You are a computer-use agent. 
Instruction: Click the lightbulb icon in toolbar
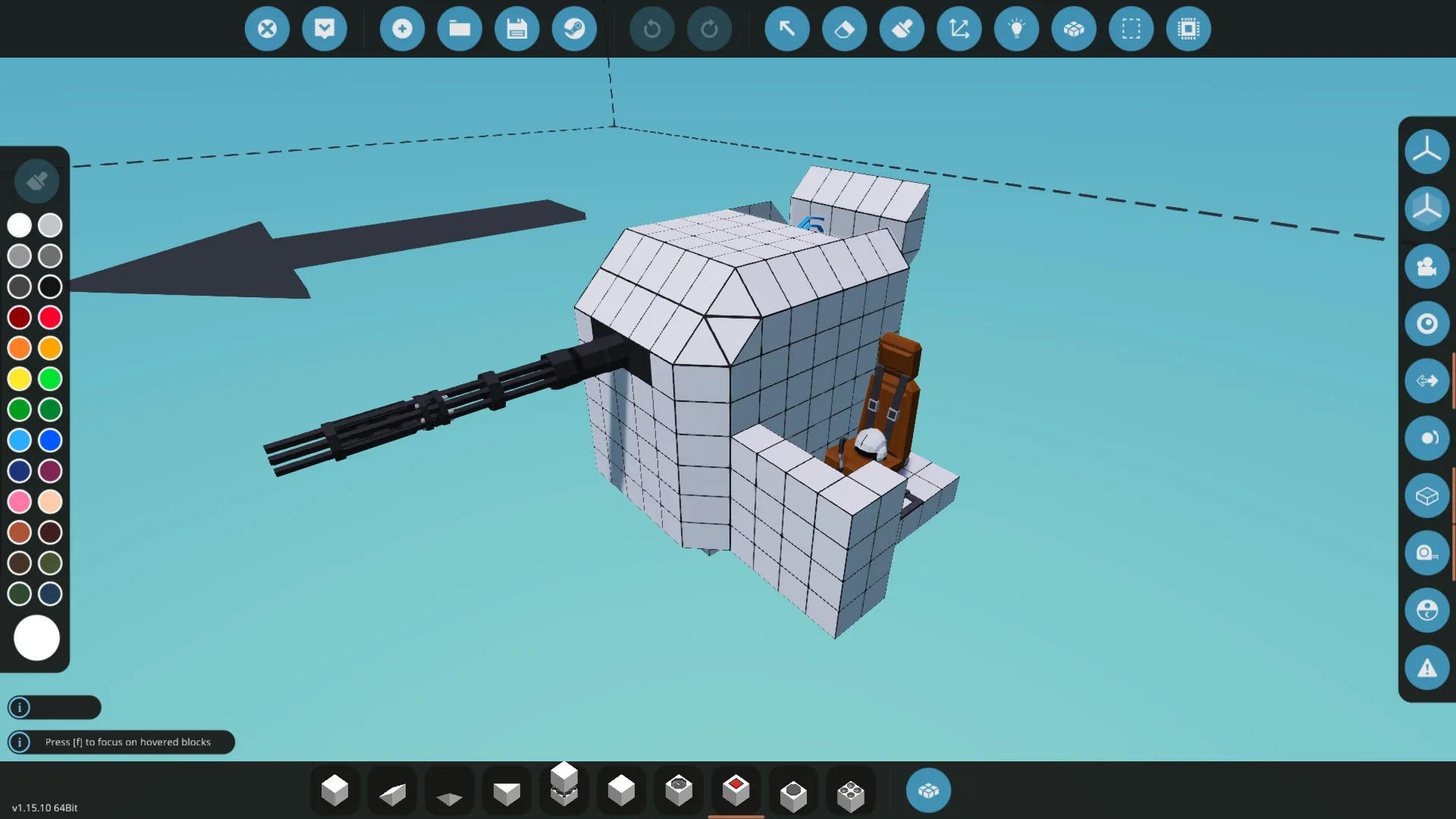1016,29
